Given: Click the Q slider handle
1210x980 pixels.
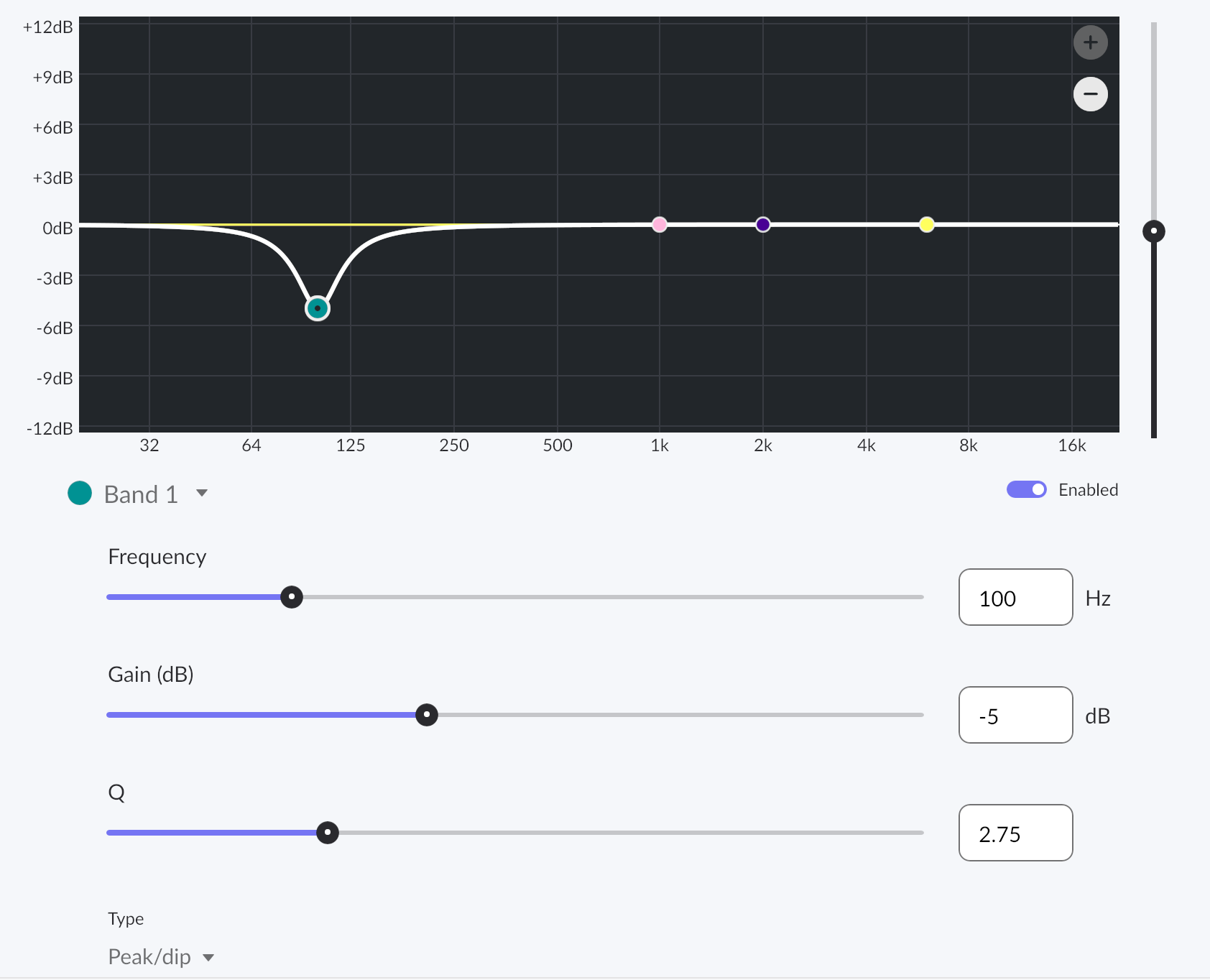Looking at the screenshot, I should 328,833.
